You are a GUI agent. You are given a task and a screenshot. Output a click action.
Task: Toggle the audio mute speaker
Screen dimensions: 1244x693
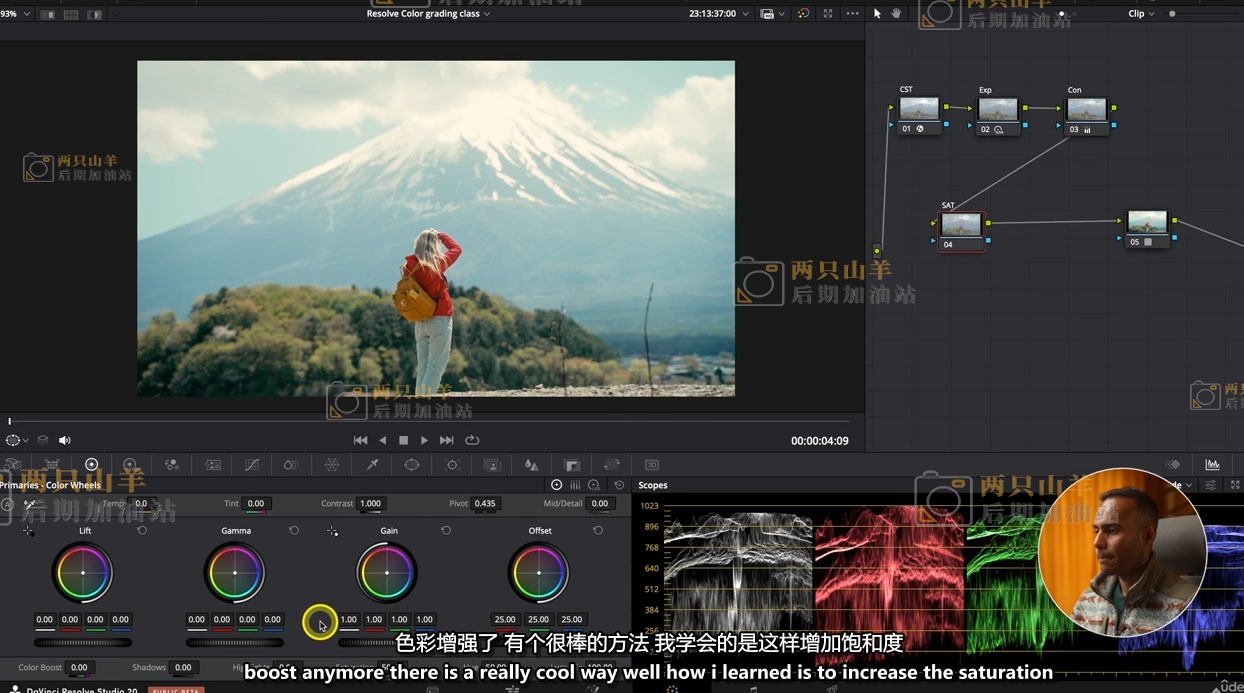pyautogui.click(x=65, y=440)
